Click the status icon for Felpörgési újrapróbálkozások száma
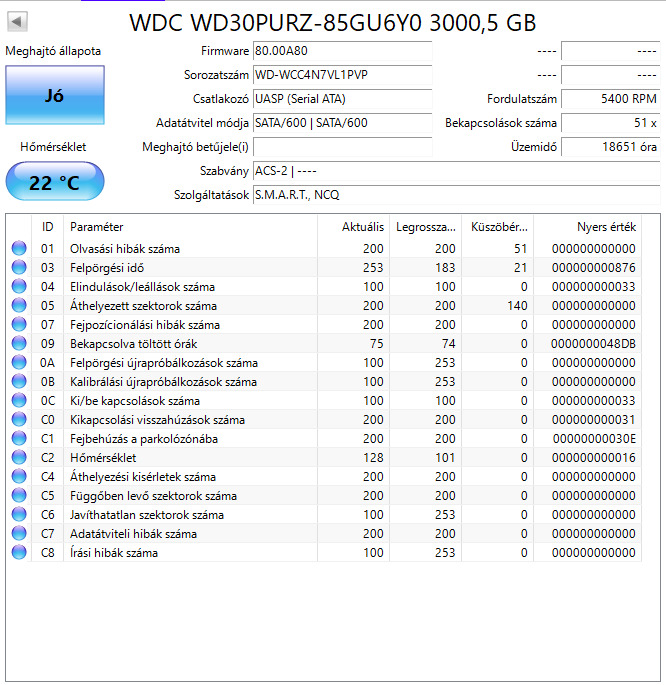The height and width of the screenshot is (685, 666). [19, 362]
